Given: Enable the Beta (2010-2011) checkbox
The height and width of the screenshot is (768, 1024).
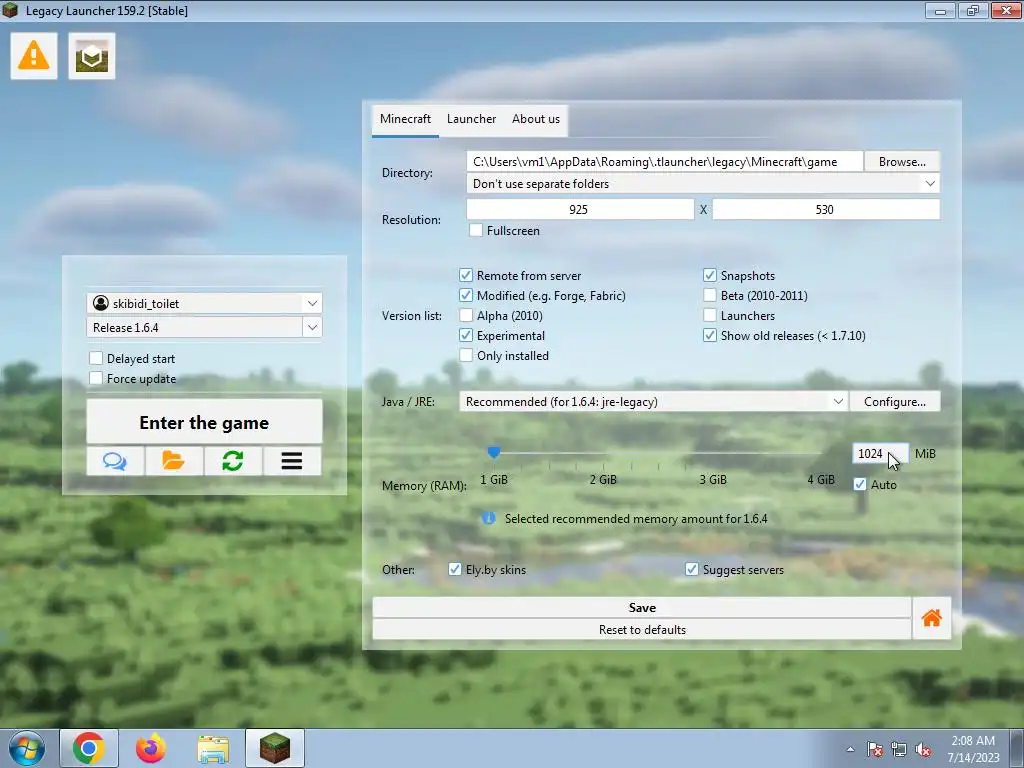Looking at the screenshot, I should pyautogui.click(x=709, y=296).
